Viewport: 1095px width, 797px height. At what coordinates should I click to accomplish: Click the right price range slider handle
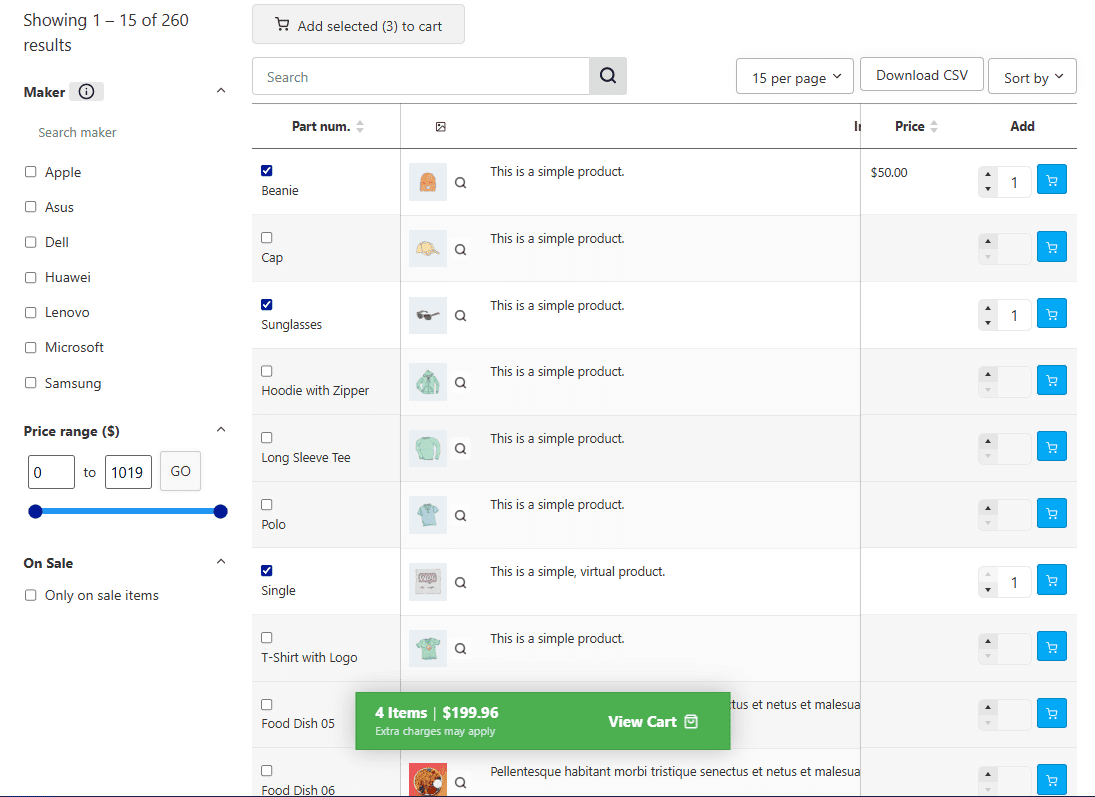tap(221, 512)
